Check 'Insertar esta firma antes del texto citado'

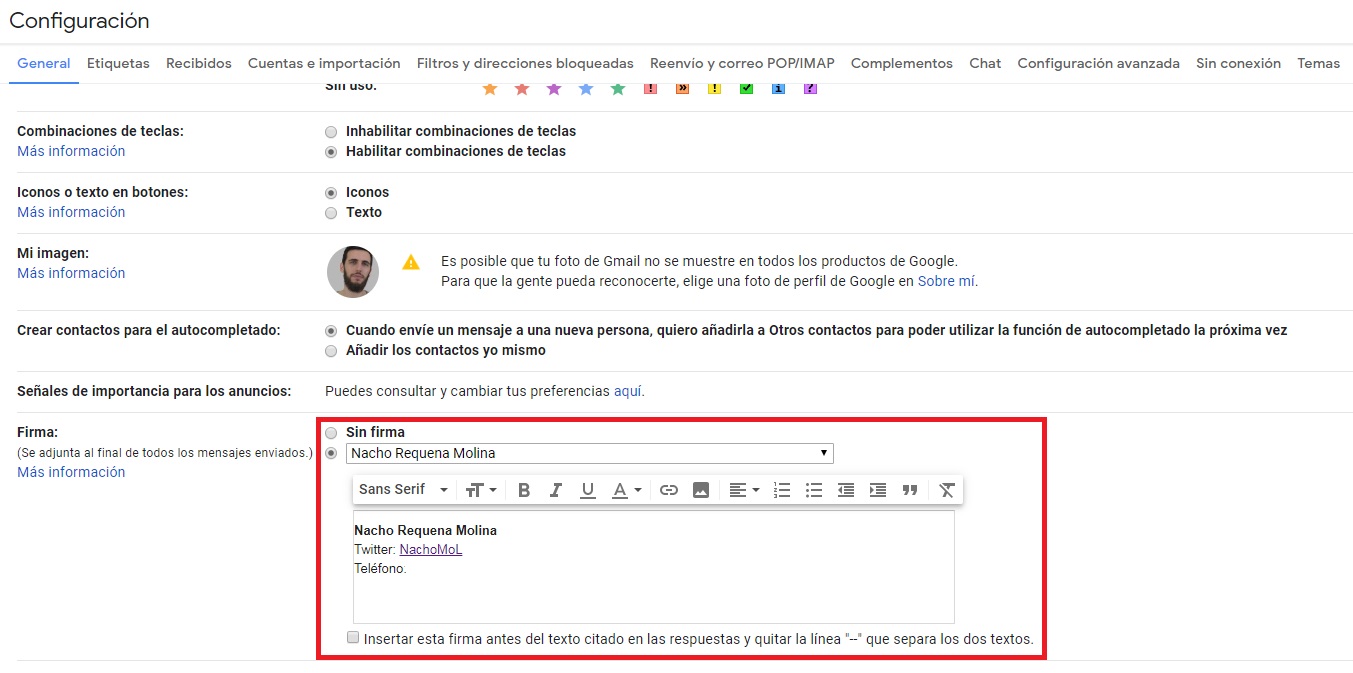tap(353, 638)
